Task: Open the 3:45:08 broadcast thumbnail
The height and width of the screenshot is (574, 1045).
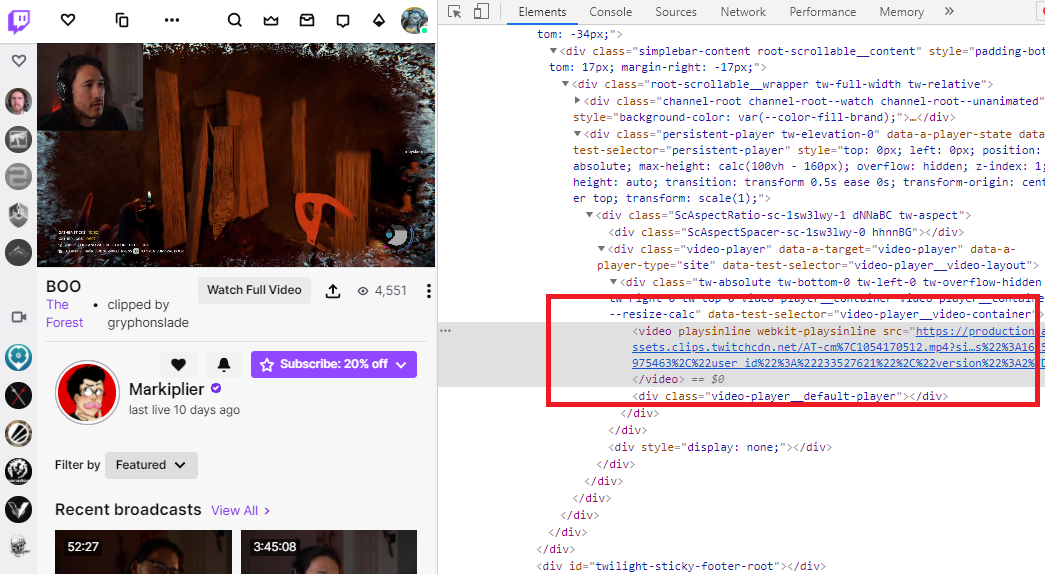Action: [x=329, y=552]
